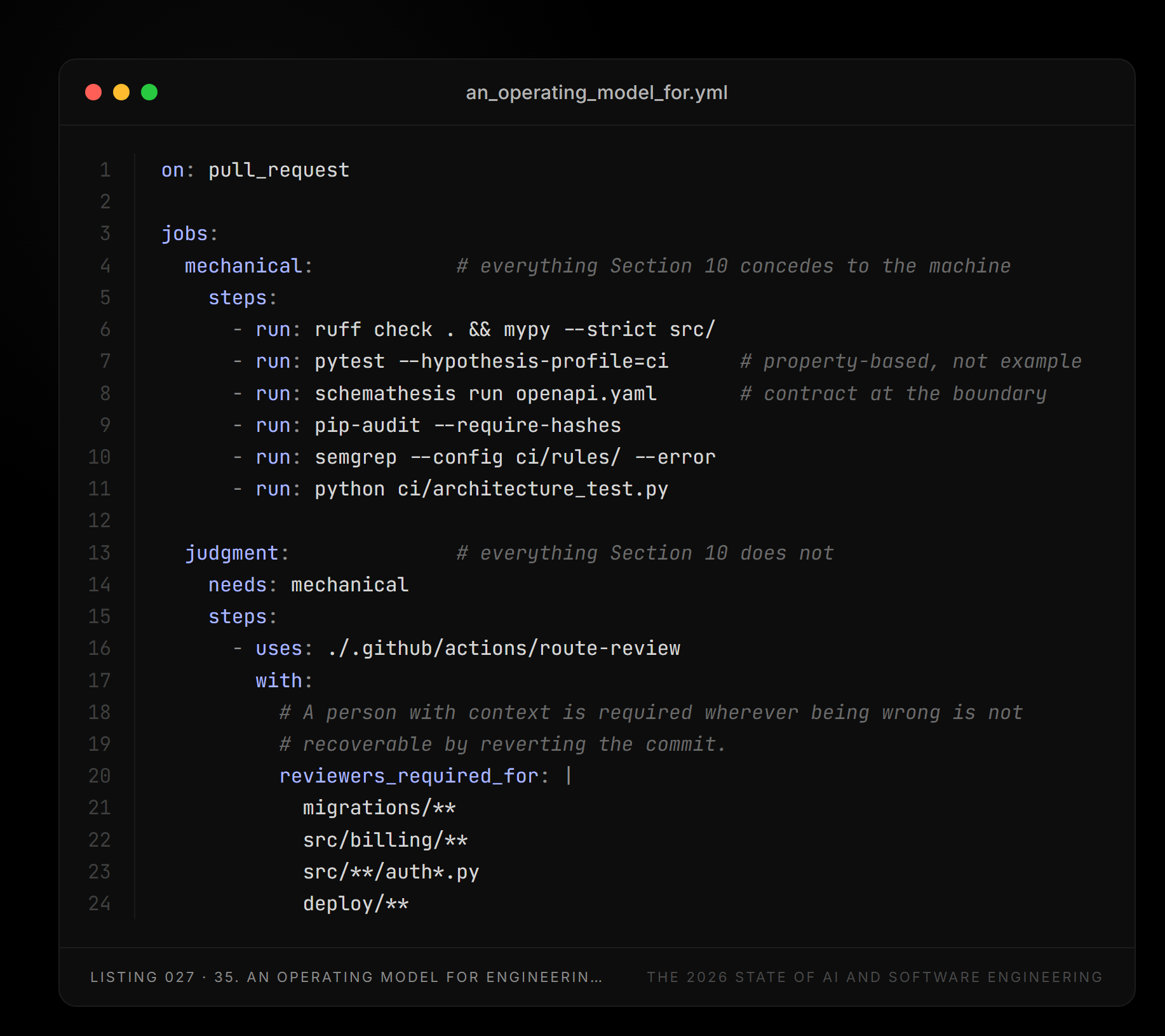Screen dimensions: 1165x1036
Task: Click comment 'everything Section 10 does not'
Action: point(645,553)
